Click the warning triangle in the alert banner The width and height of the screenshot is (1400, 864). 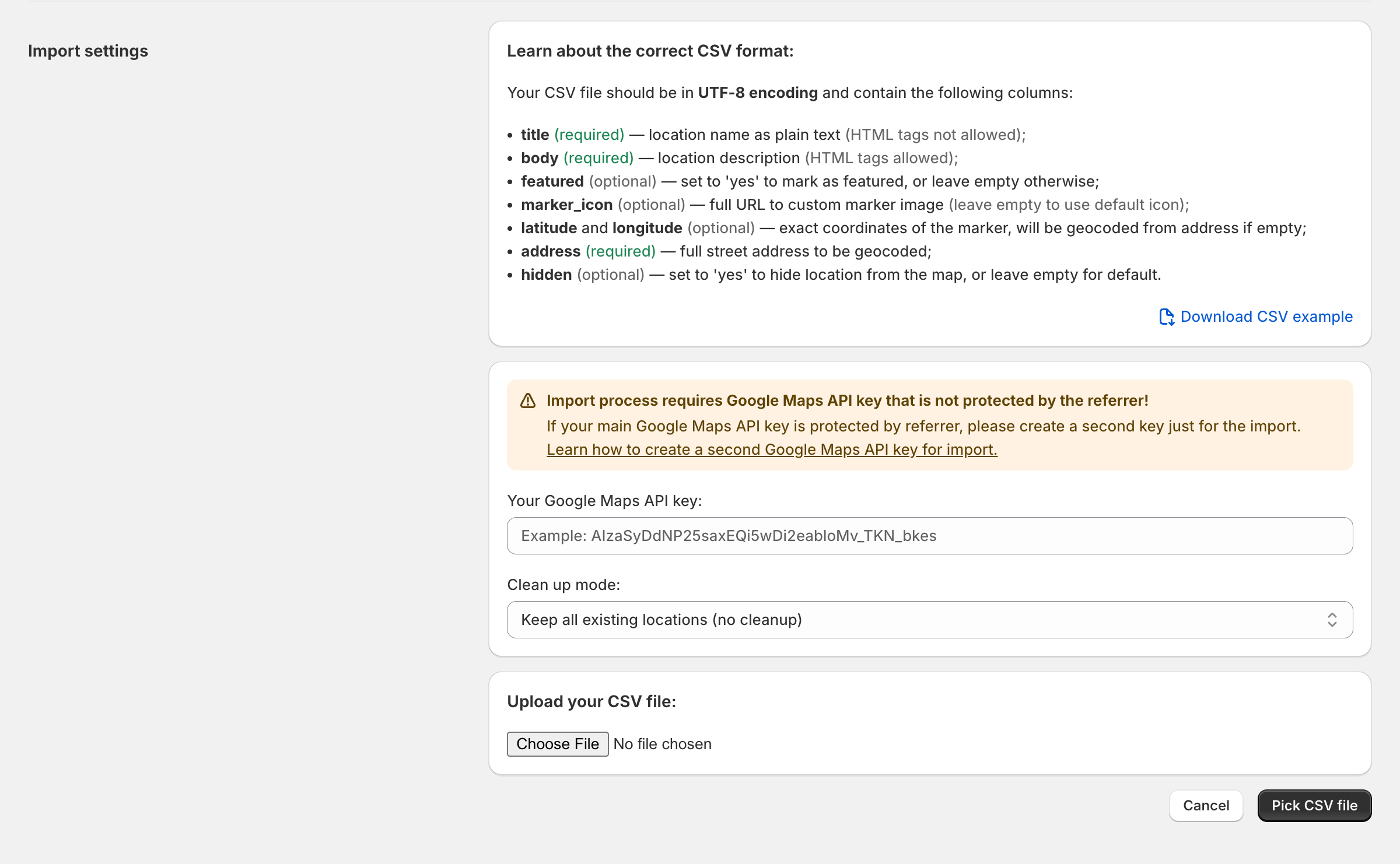pyautogui.click(x=528, y=401)
